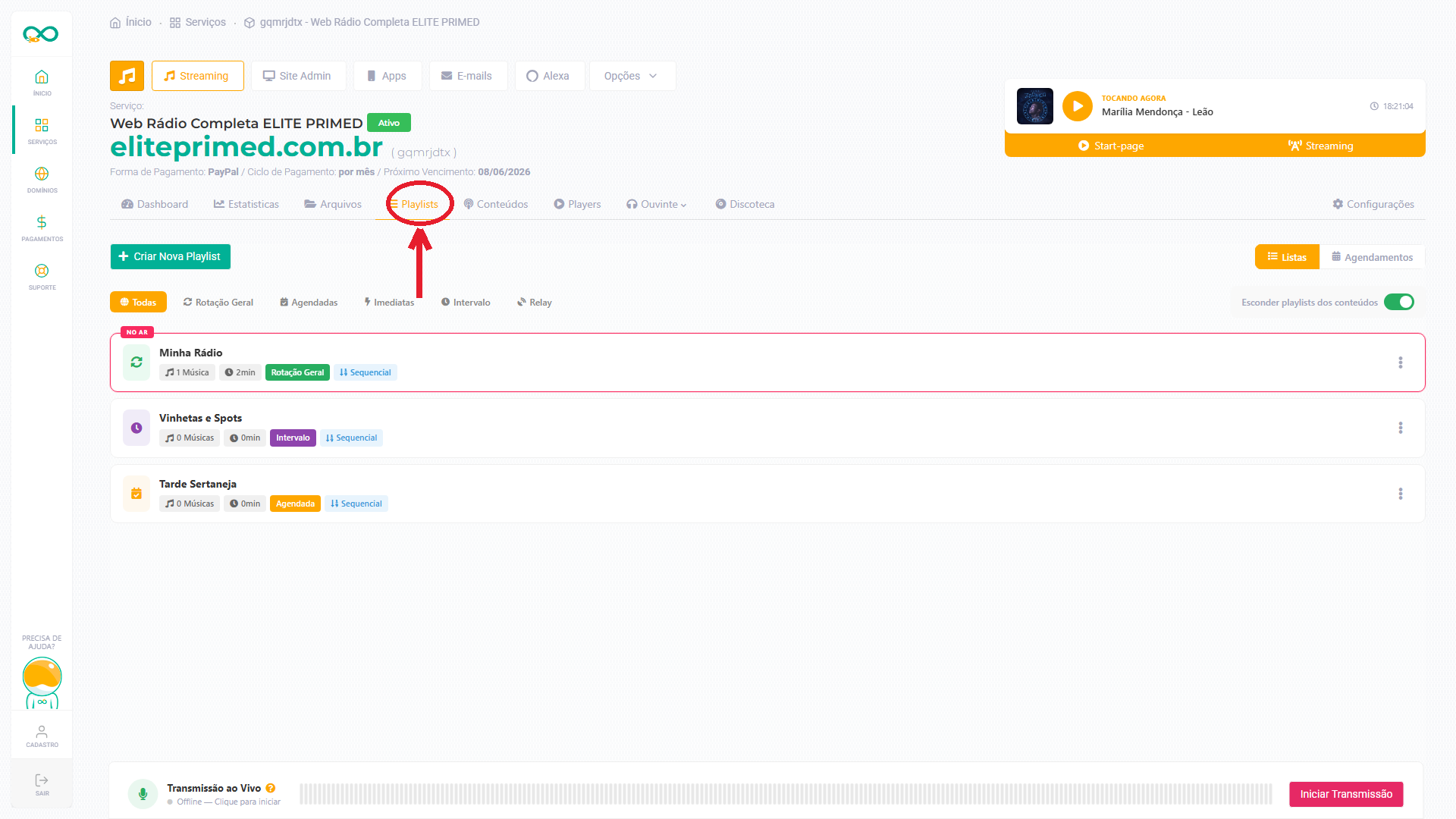The width and height of the screenshot is (1456, 819).
Task: Open the Tarde Sertaneja playlist title
Action: [197, 484]
